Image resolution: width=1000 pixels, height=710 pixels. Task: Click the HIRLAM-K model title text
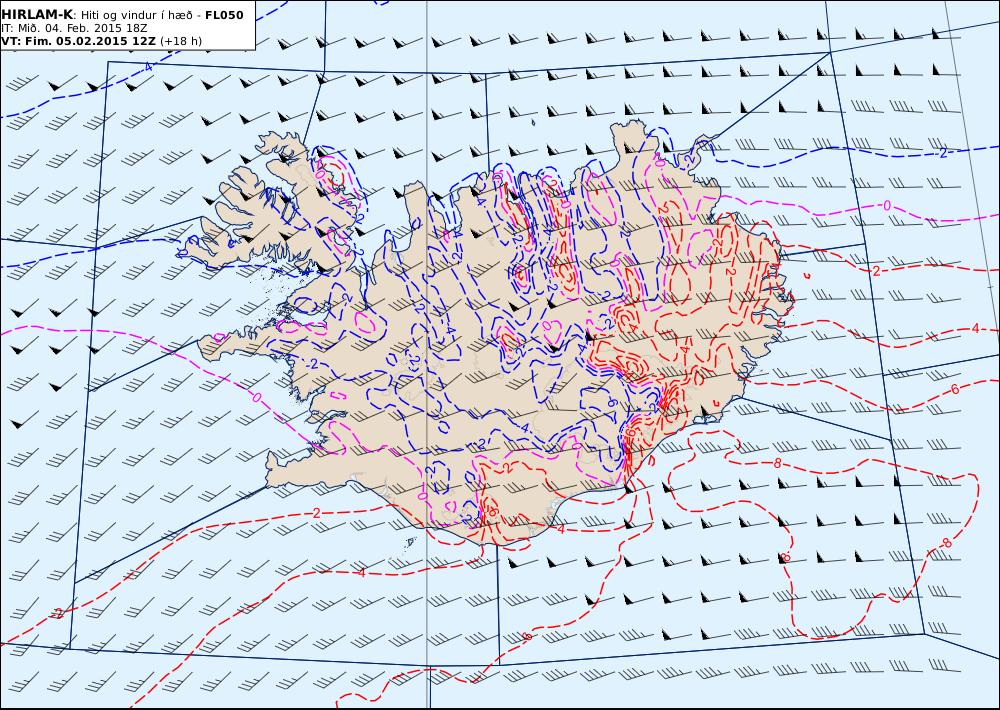click(37, 15)
